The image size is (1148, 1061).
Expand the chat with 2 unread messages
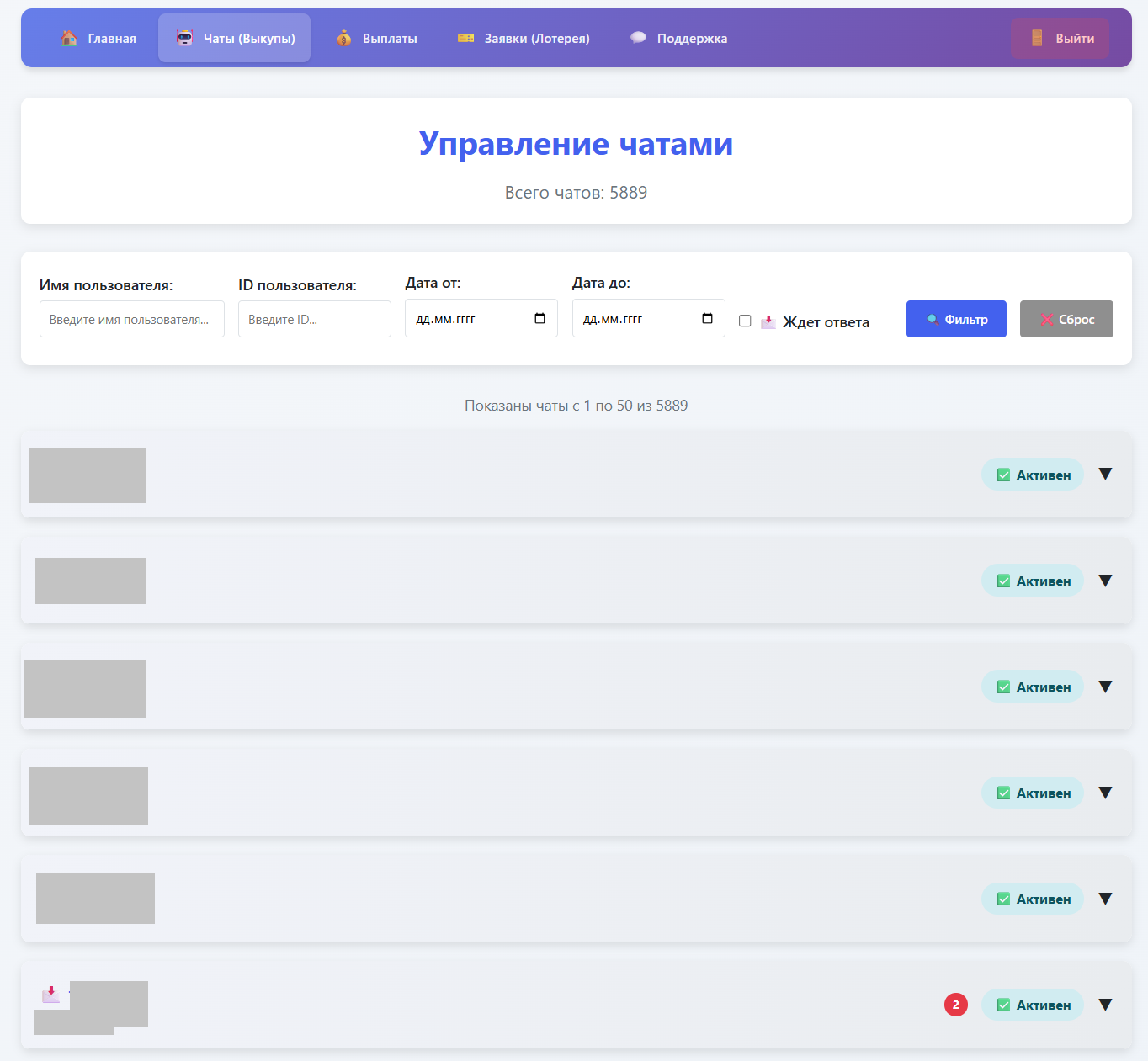pyautogui.click(x=1106, y=1004)
